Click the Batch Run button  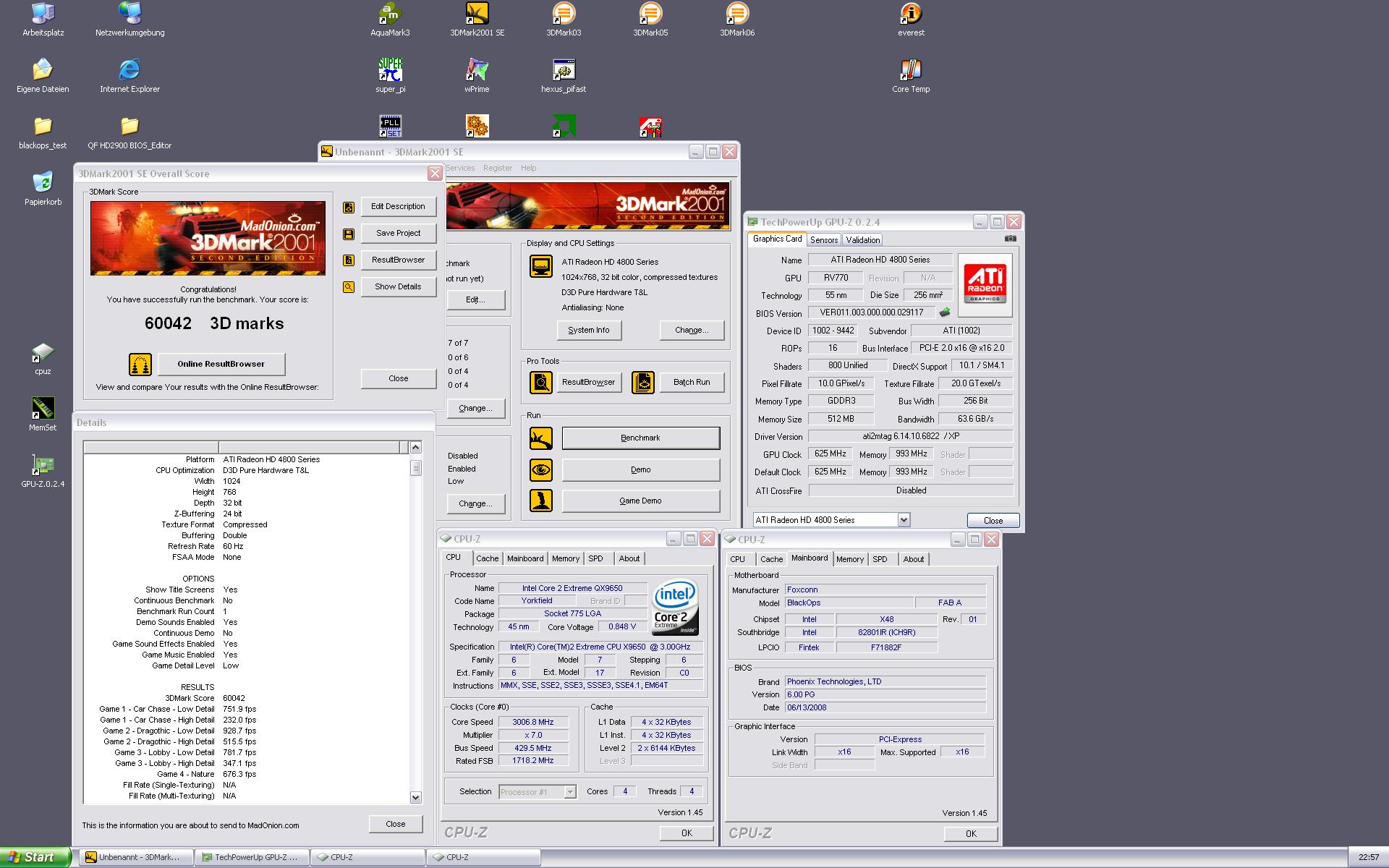692,382
